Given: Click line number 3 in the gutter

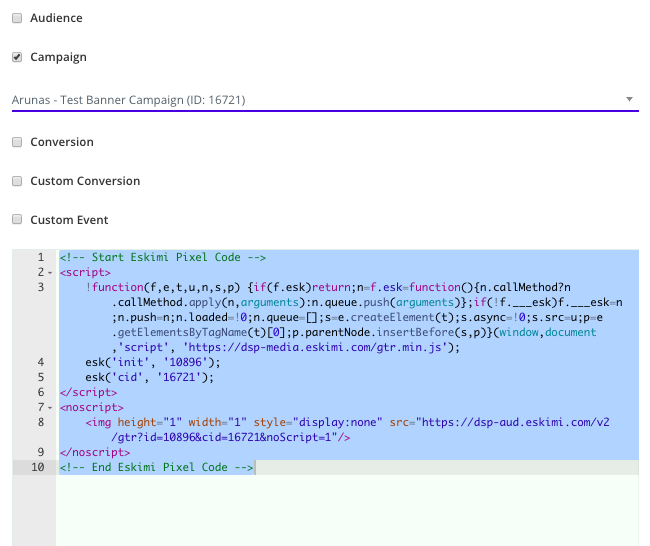Looking at the screenshot, I should (41, 287).
